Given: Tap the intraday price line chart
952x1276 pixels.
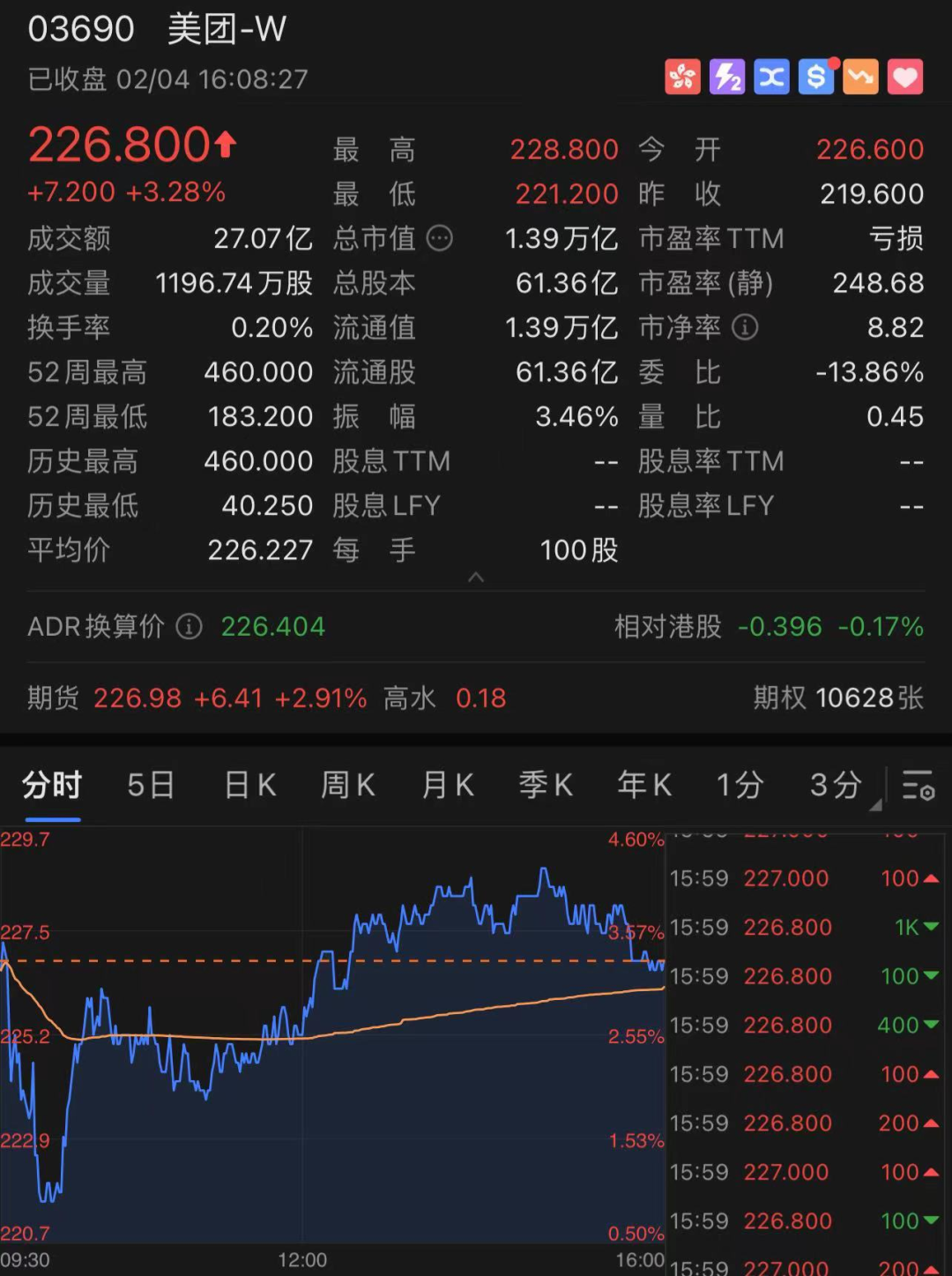Looking at the screenshot, I should point(332,1036).
